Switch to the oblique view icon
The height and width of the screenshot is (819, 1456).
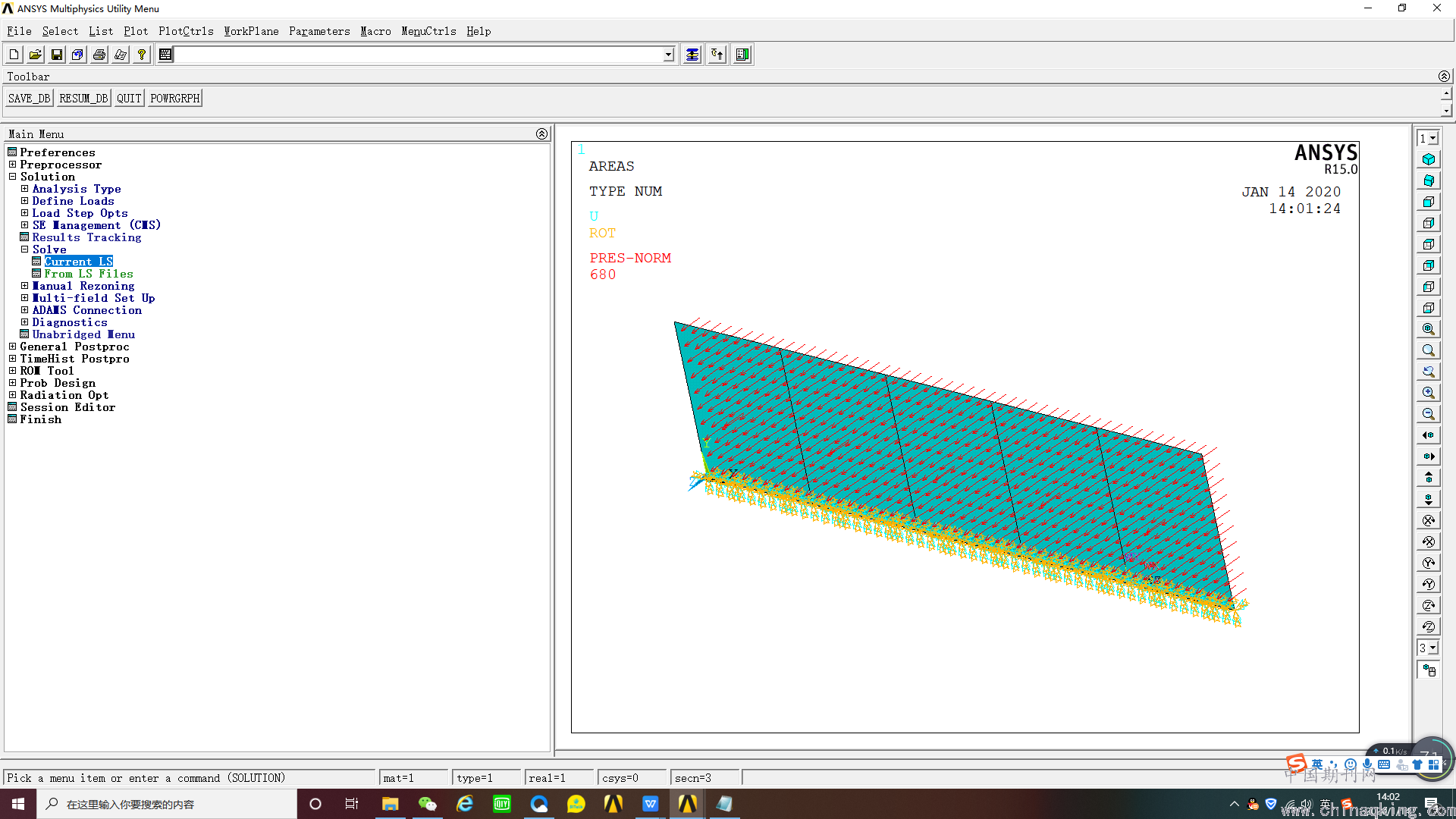click(x=1429, y=180)
